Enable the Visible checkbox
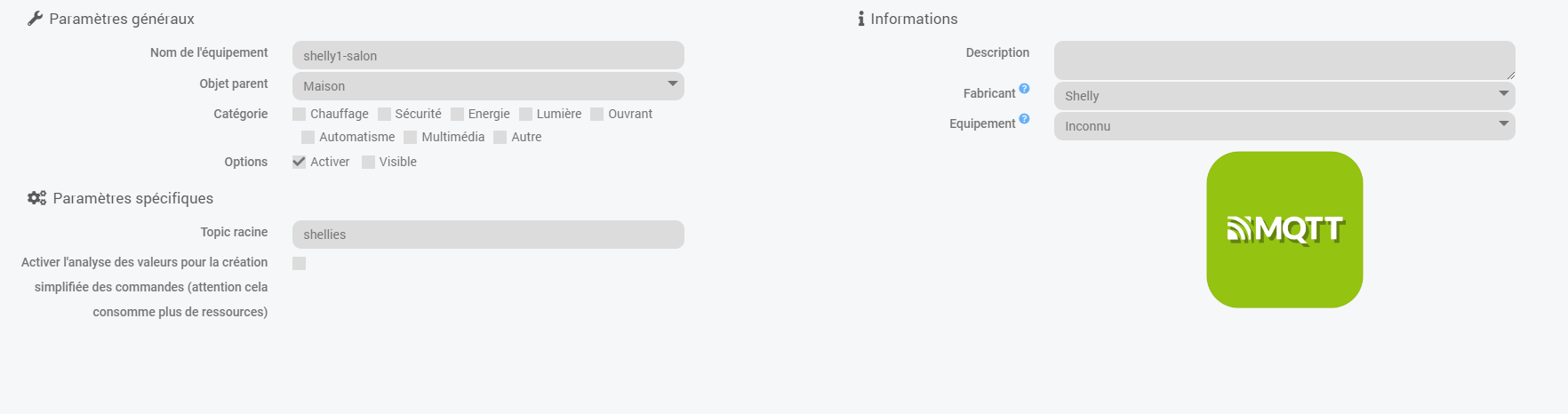Image resolution: width=1568 pixels, height=414 pixels. coord(368,163)
